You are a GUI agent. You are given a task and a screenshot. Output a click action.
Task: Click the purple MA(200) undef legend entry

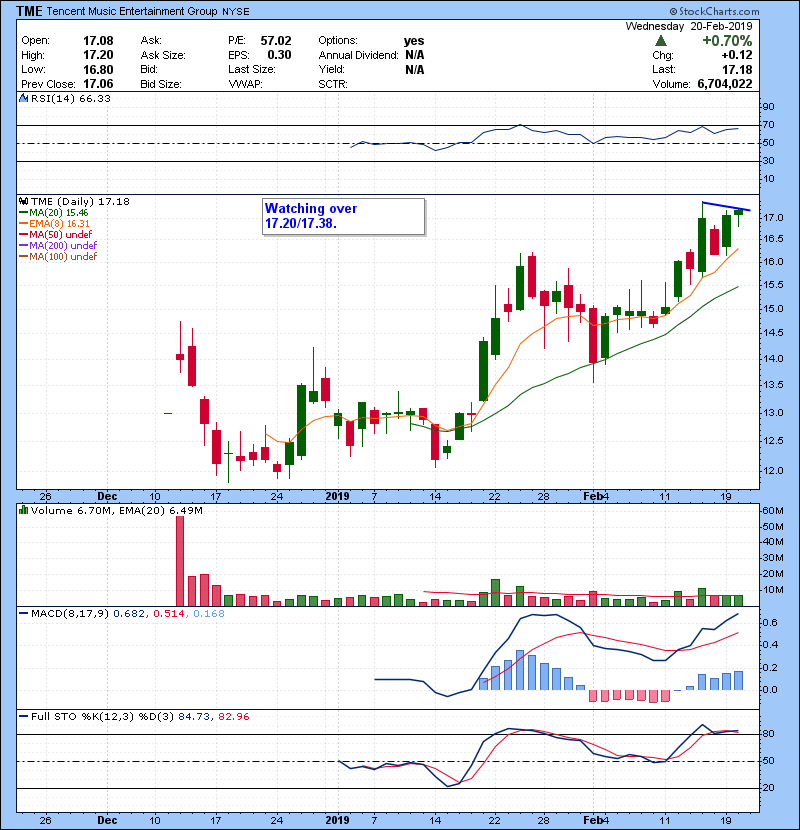58,246
